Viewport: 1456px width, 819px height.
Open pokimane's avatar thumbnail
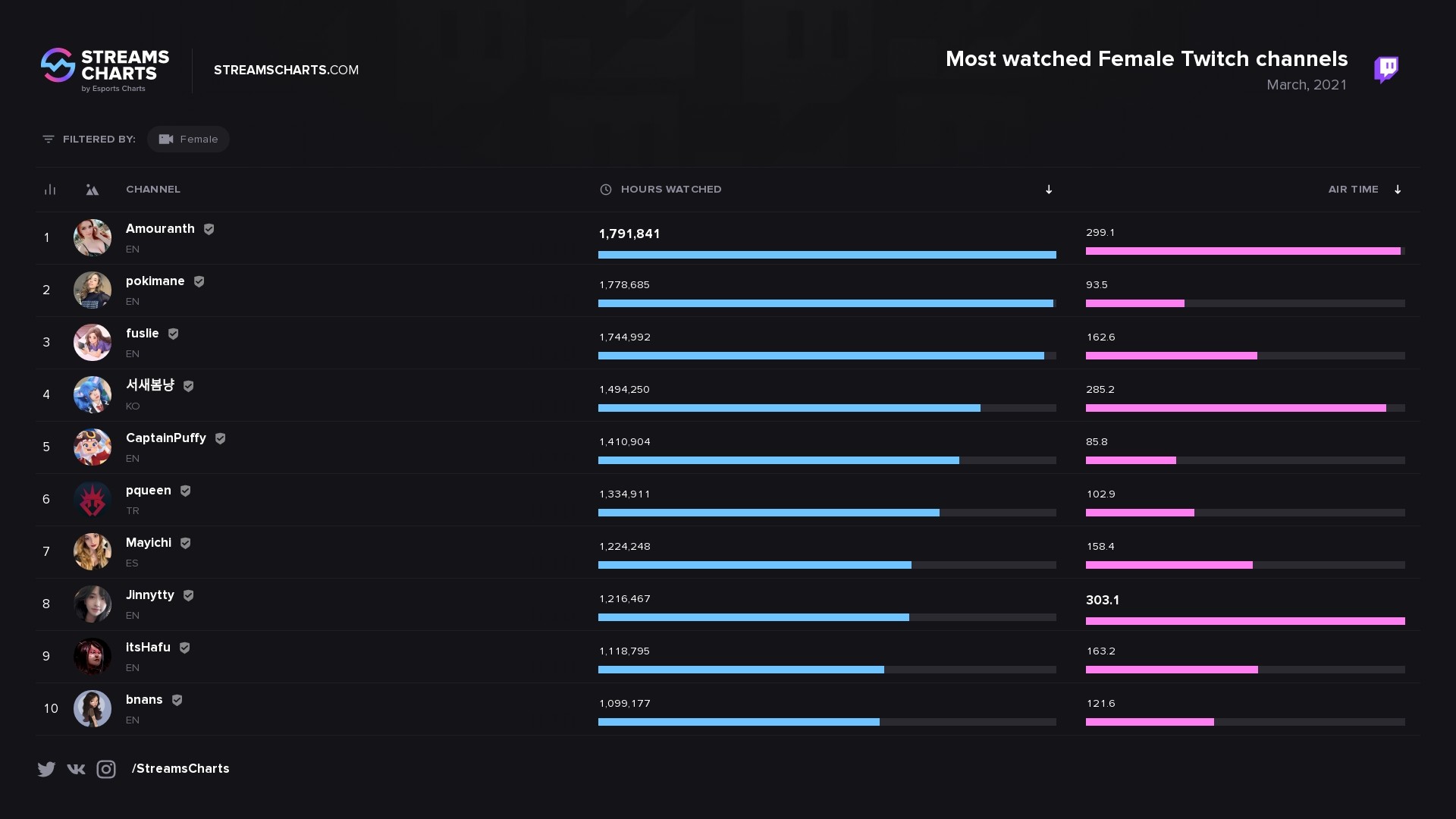tap(93, 290)
